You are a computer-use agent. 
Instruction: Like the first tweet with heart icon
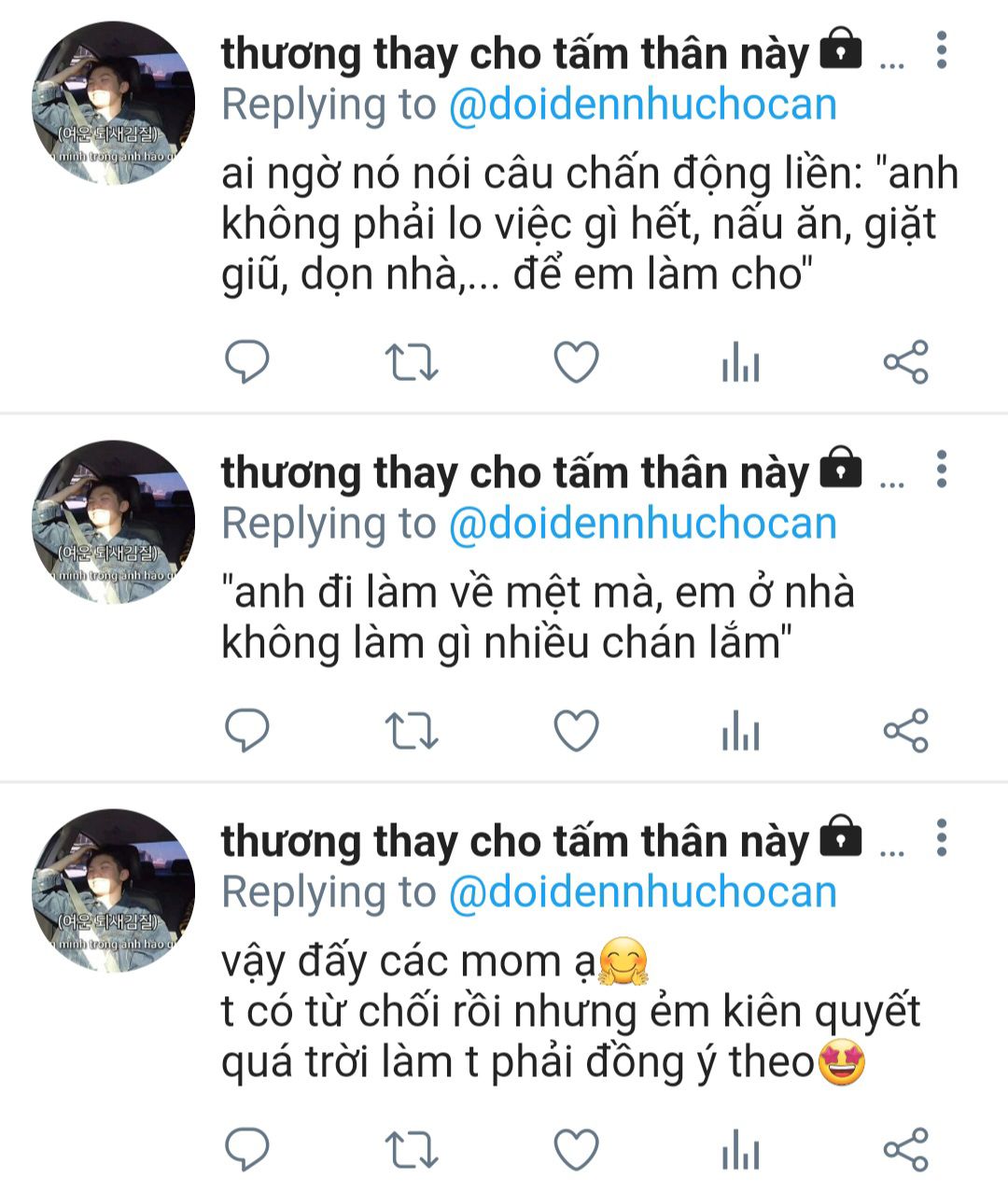click(x=577, y=362)
